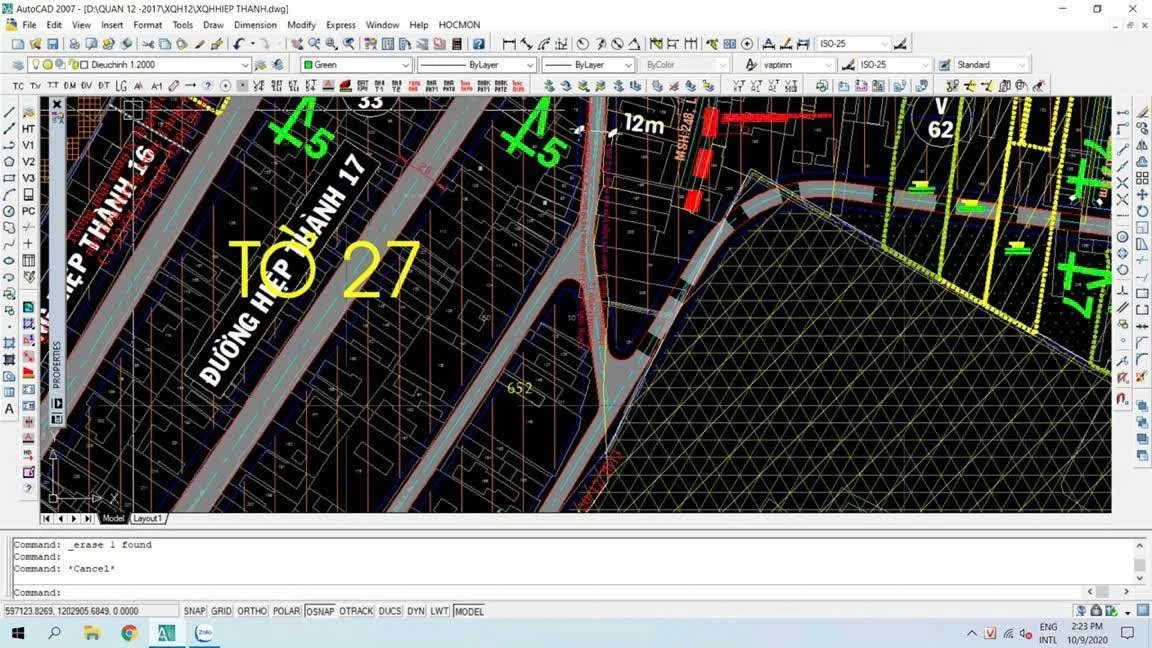Image resolution: width=1152 pixels, height=648 pixels.
Task: Open Chrome from the Windows taskbar
Action: 129,633
